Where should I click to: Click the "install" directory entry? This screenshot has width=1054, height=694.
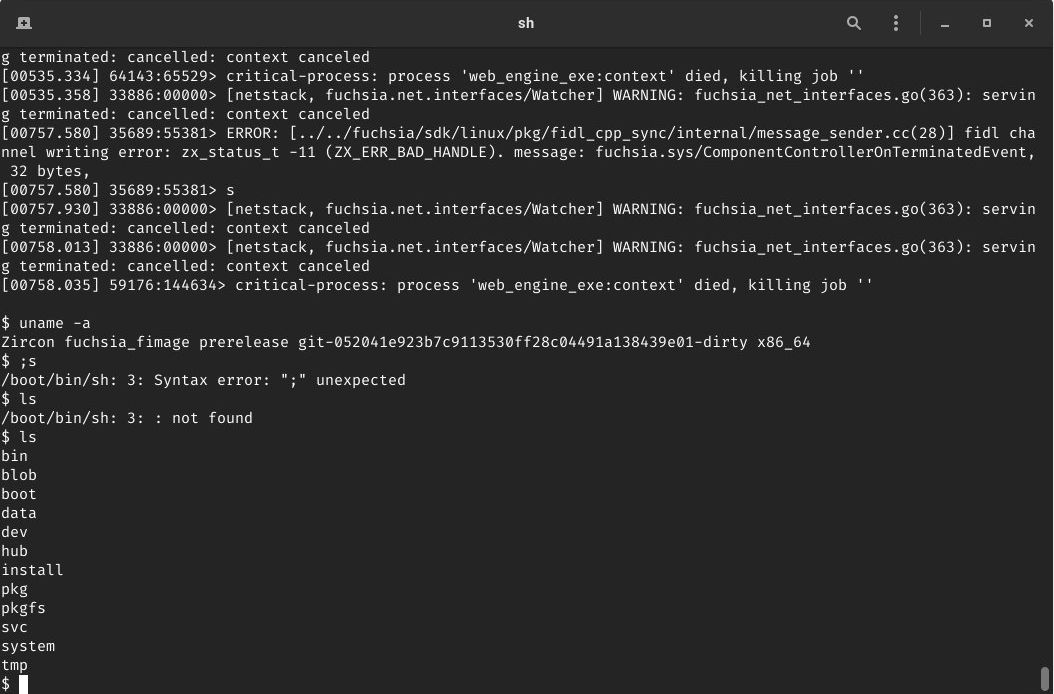[x=32, y=570]
